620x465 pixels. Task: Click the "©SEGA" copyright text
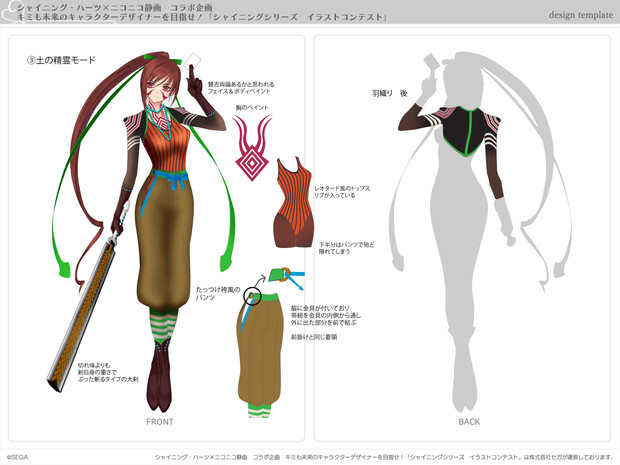(x=17, y=457)
